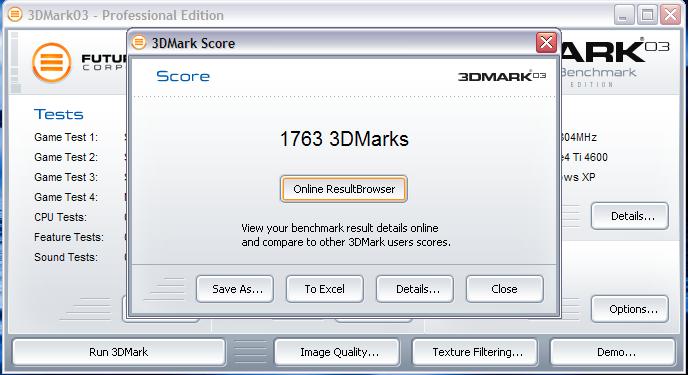Start the benchmark with Run 3DMark
Viewport: 697px width, 375px height.
pos(119,352)
